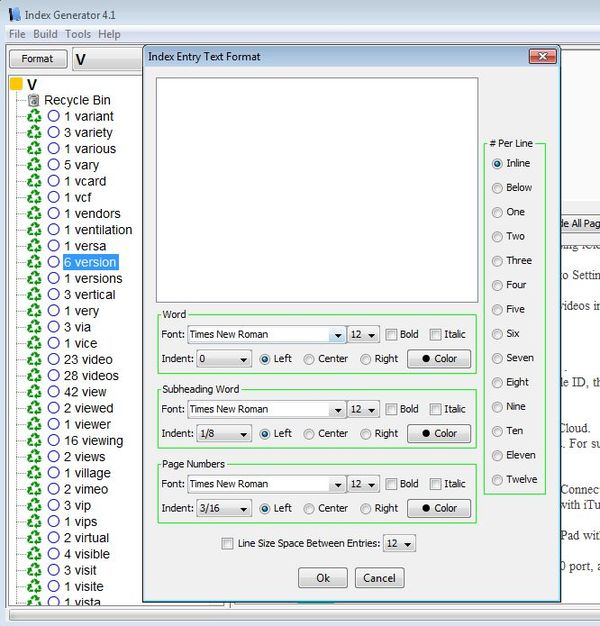This screenshot has height=626, width=600.
Task: Click the circle marker beside 'ventilation'
Action: [53, 230]
